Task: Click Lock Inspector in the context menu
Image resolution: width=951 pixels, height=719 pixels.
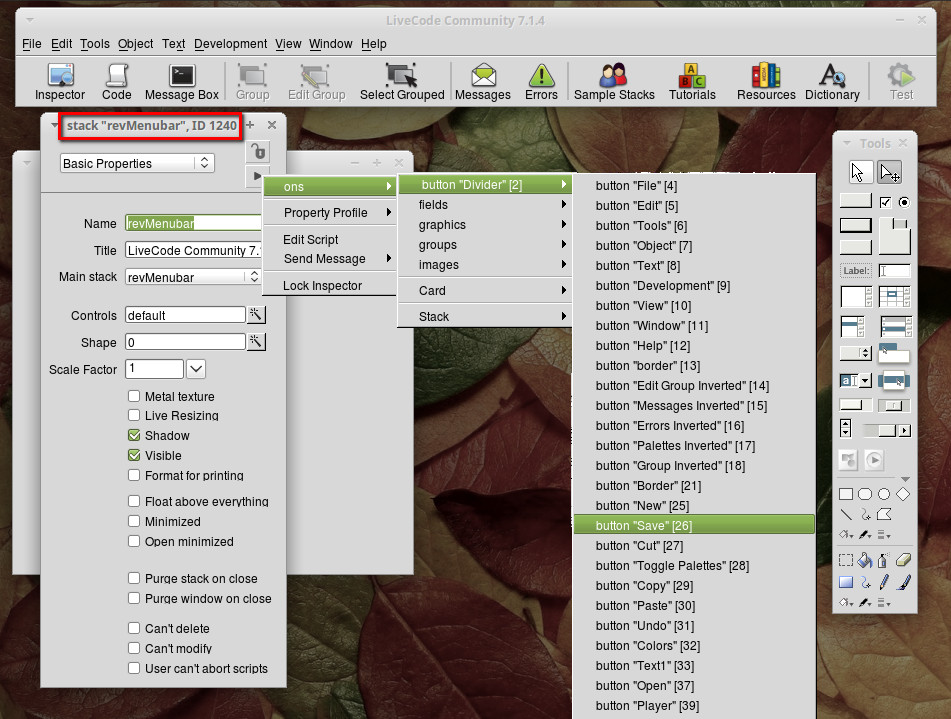Action: [x=322, y=285]
